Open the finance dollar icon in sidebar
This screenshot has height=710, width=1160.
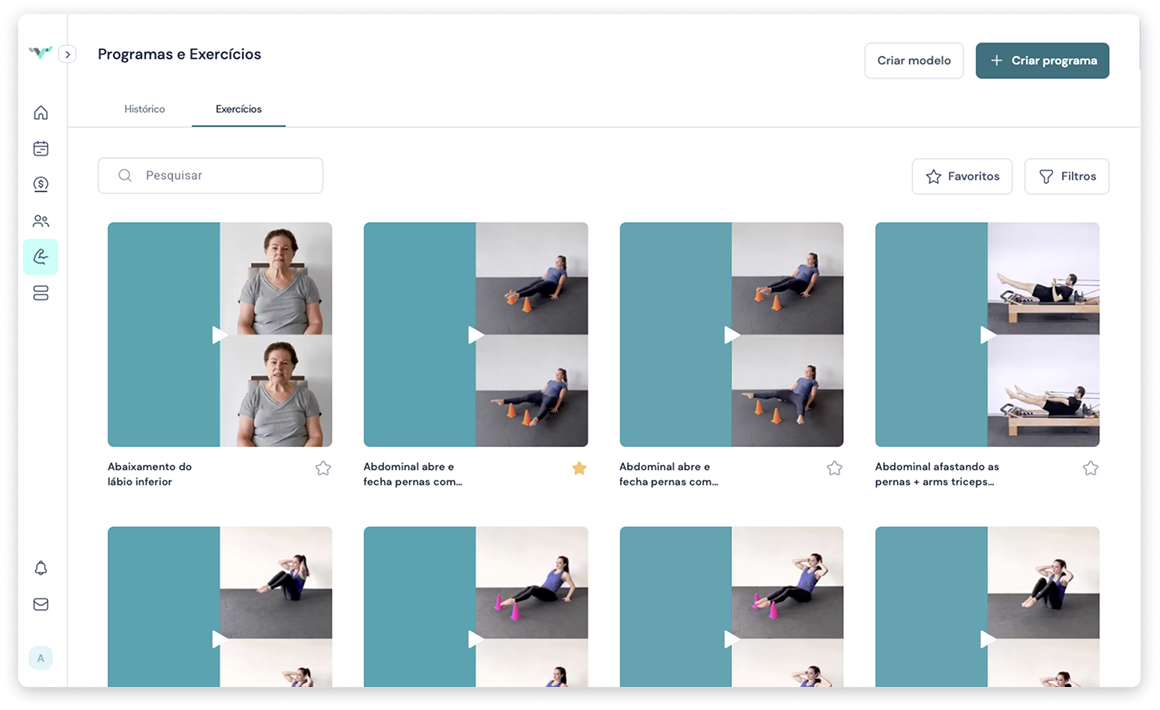41,184
